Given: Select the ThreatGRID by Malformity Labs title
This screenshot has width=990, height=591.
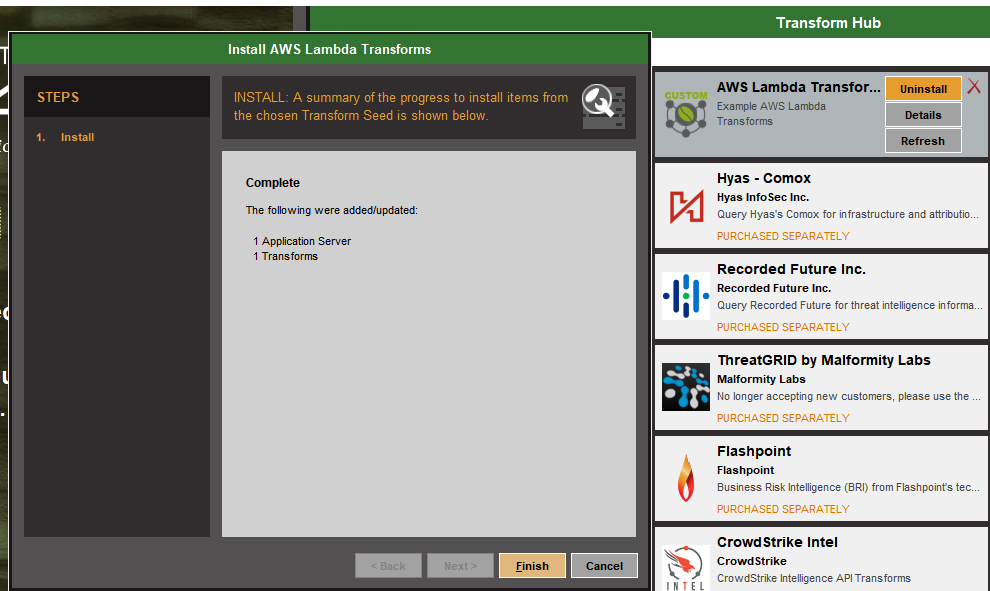Looking at the screenshot, I should 824,360.
